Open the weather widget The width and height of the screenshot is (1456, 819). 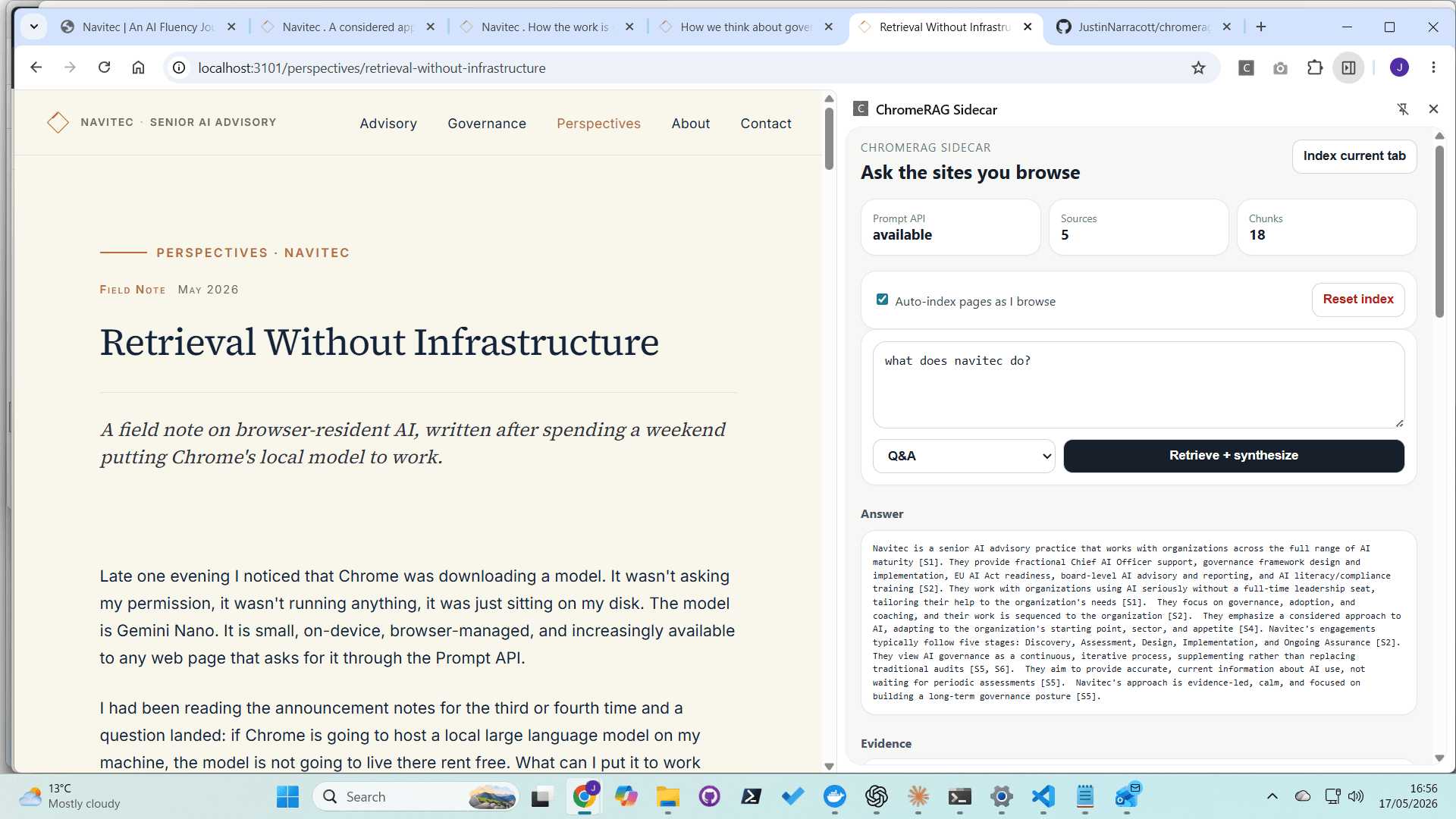point(70,796)
